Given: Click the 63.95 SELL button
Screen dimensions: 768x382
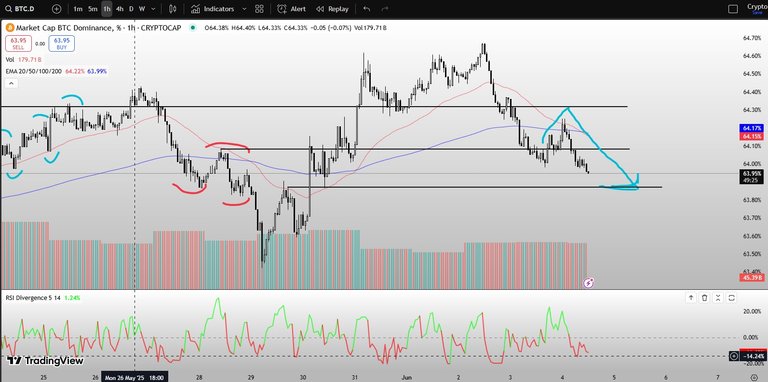Looking at the screenshot, I should [19, 44].
